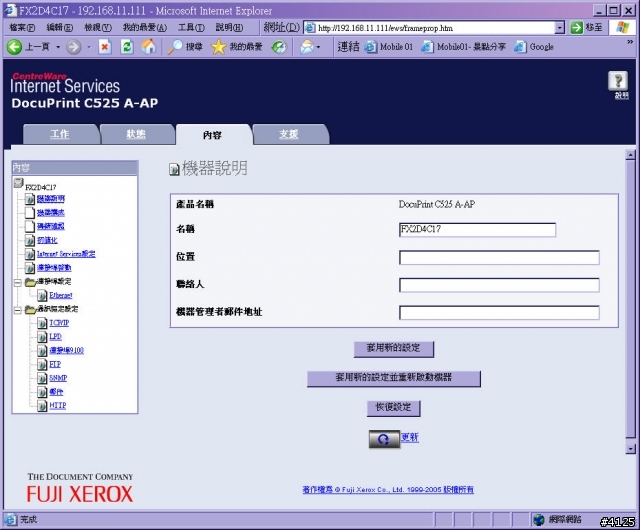Open the 編輯 menu
The width and height of the screenshot is (640, 530).
pyautogui.click(x=60, y=27)
